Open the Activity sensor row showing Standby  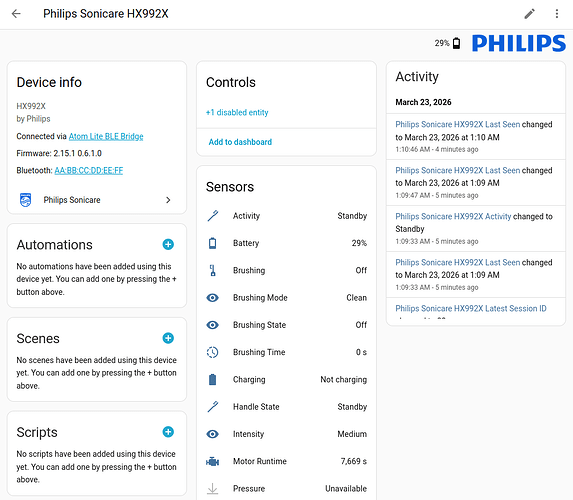[x=286, y=216]
